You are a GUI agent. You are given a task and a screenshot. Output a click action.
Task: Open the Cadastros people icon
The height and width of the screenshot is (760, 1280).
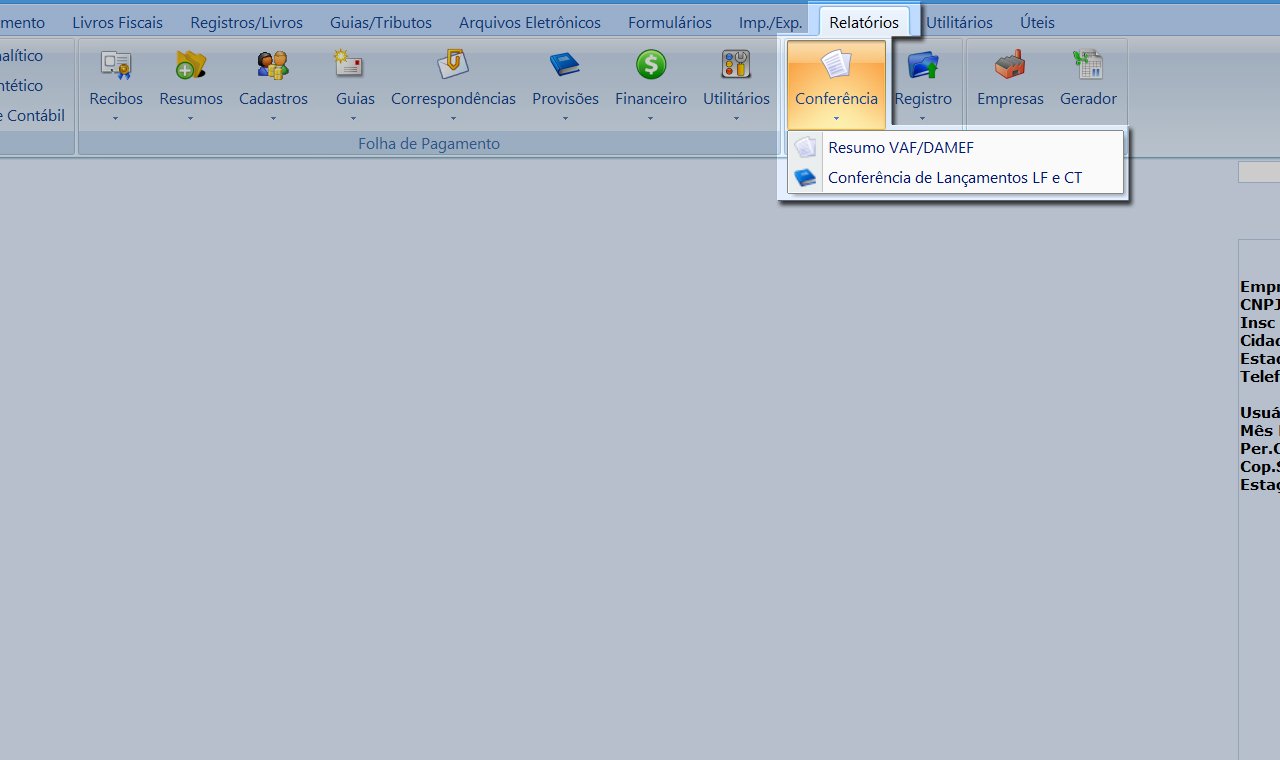point(273,66)
